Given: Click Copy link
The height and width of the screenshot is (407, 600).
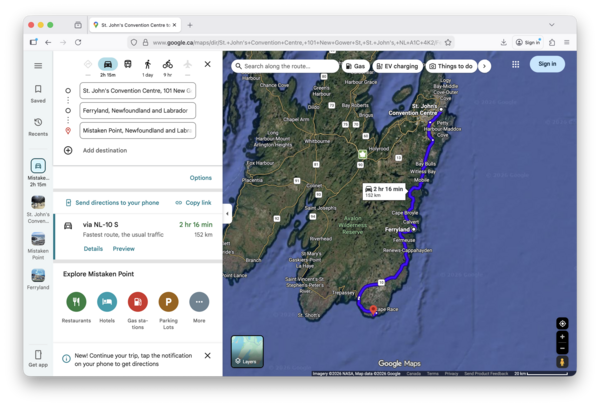Looking at the screenshot, I should click(193, 203).
